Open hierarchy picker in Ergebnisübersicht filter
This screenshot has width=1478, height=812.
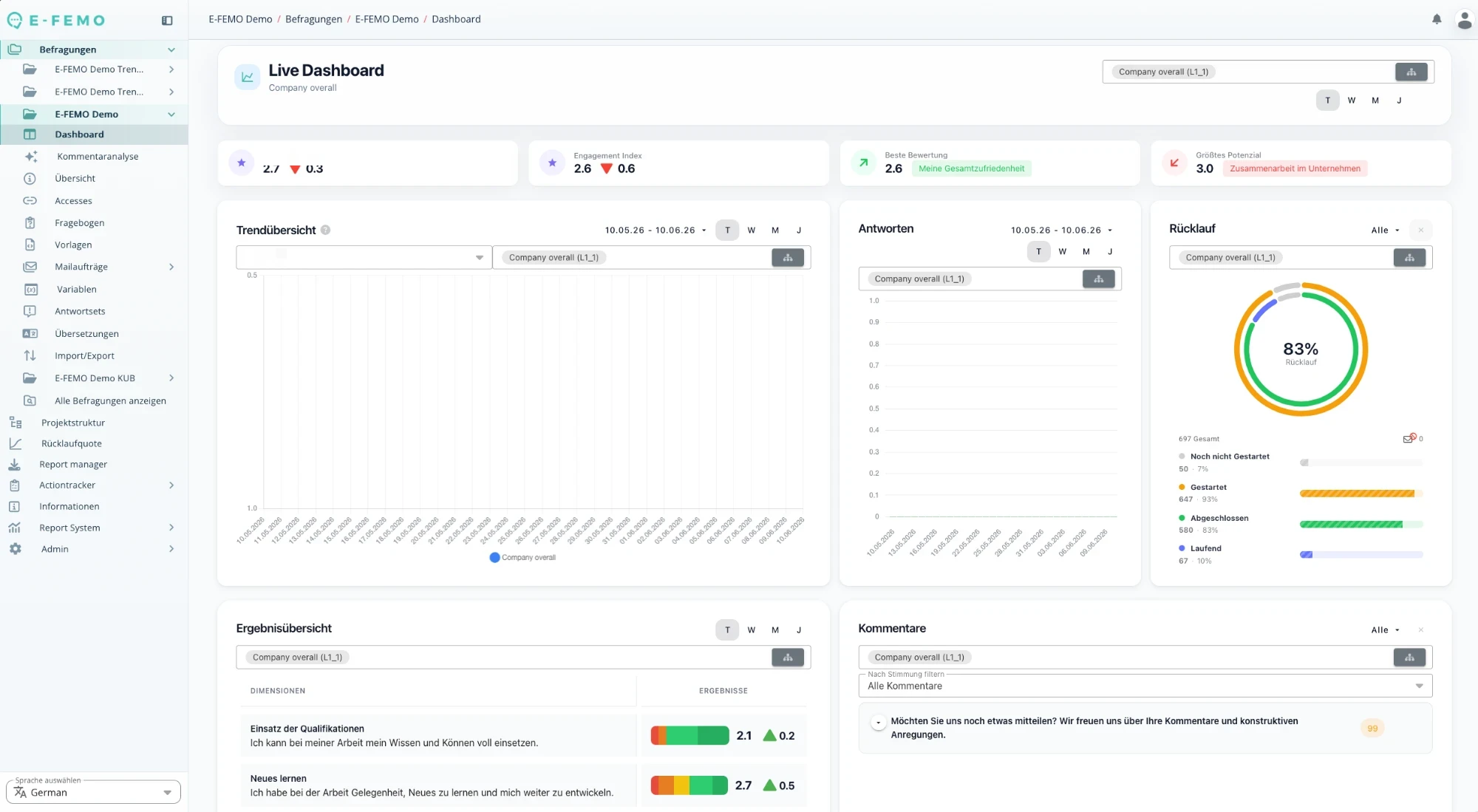tap(788, 657)
